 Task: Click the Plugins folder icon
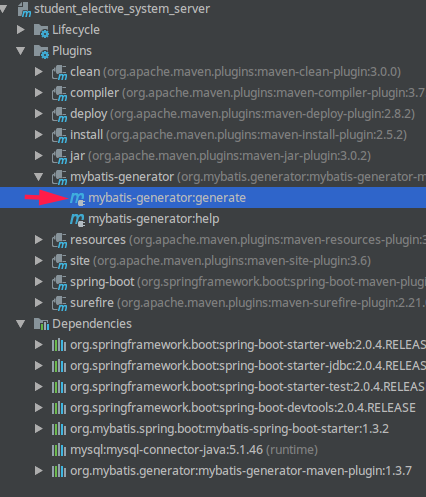coord(41,51)
